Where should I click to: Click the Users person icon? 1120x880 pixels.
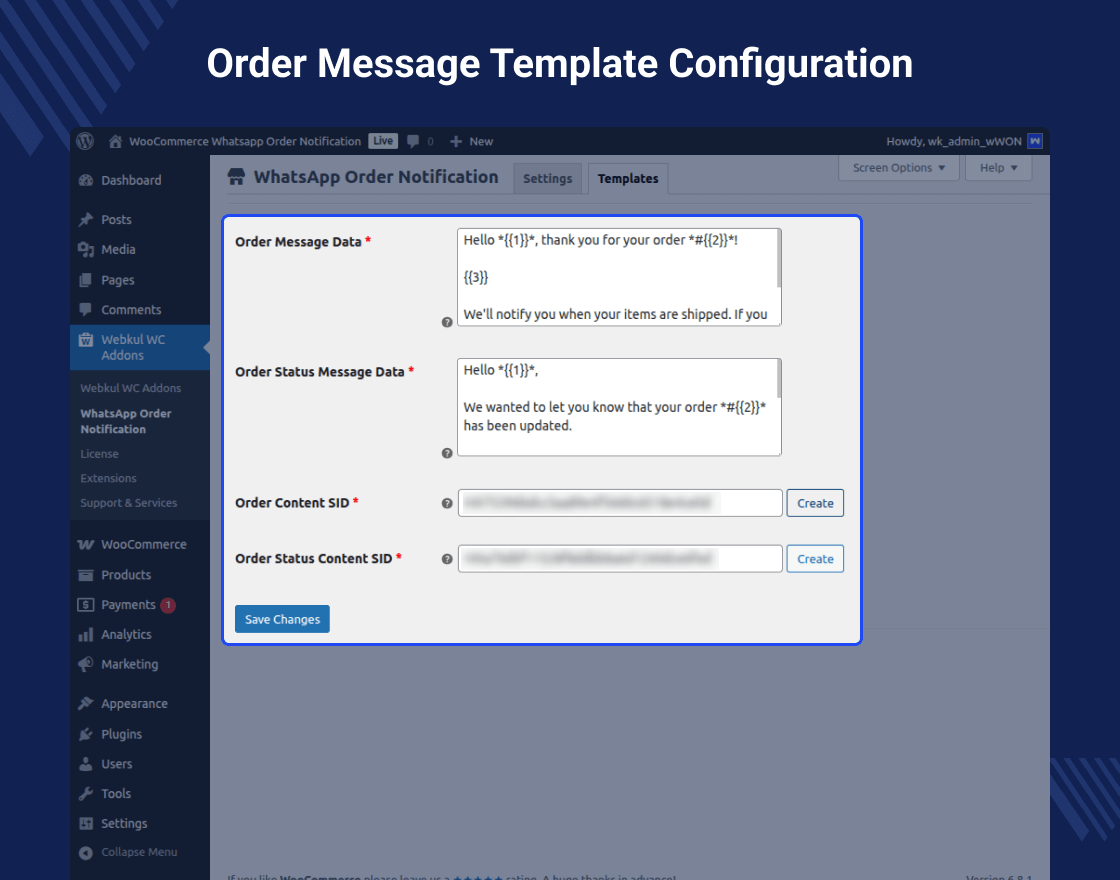(86, 764)
